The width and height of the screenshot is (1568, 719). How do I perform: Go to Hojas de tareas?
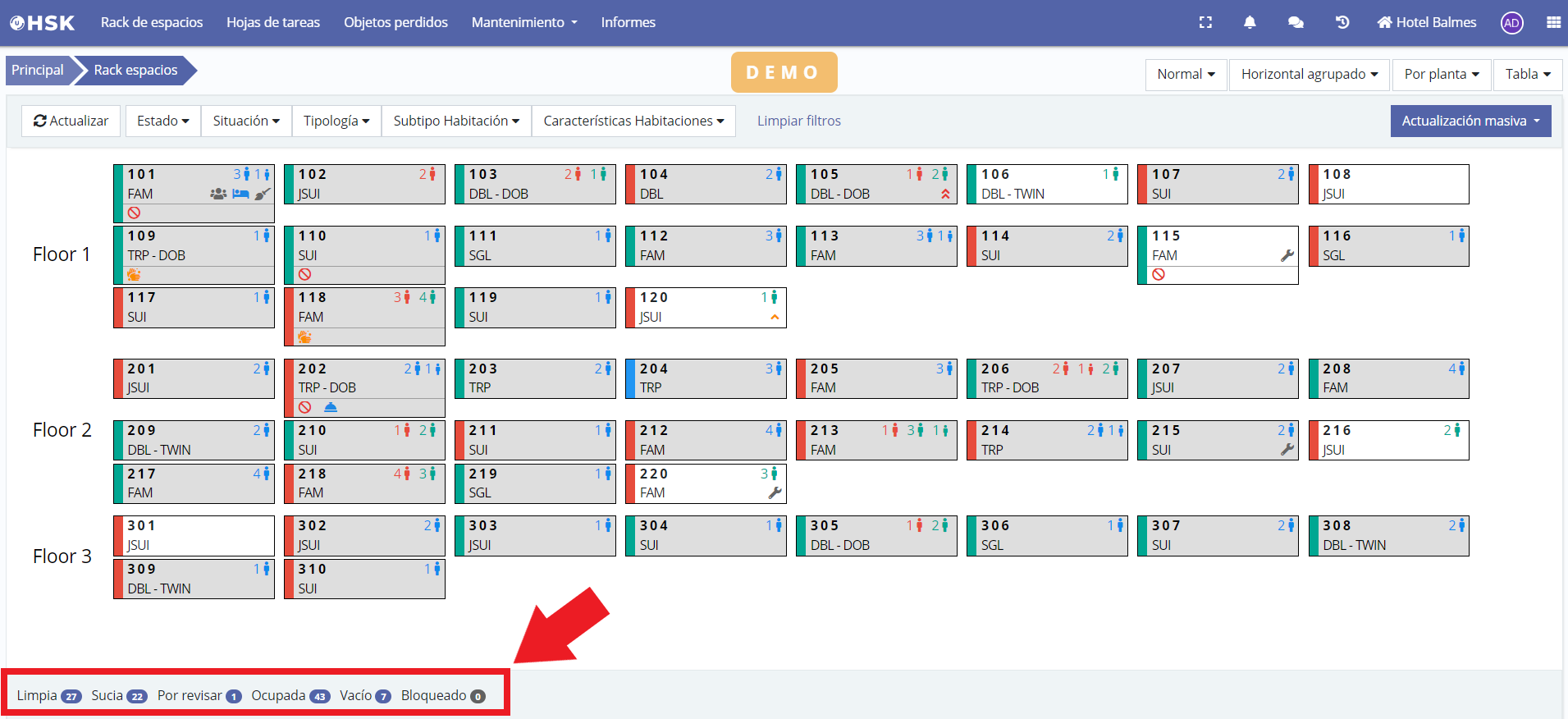273,22
